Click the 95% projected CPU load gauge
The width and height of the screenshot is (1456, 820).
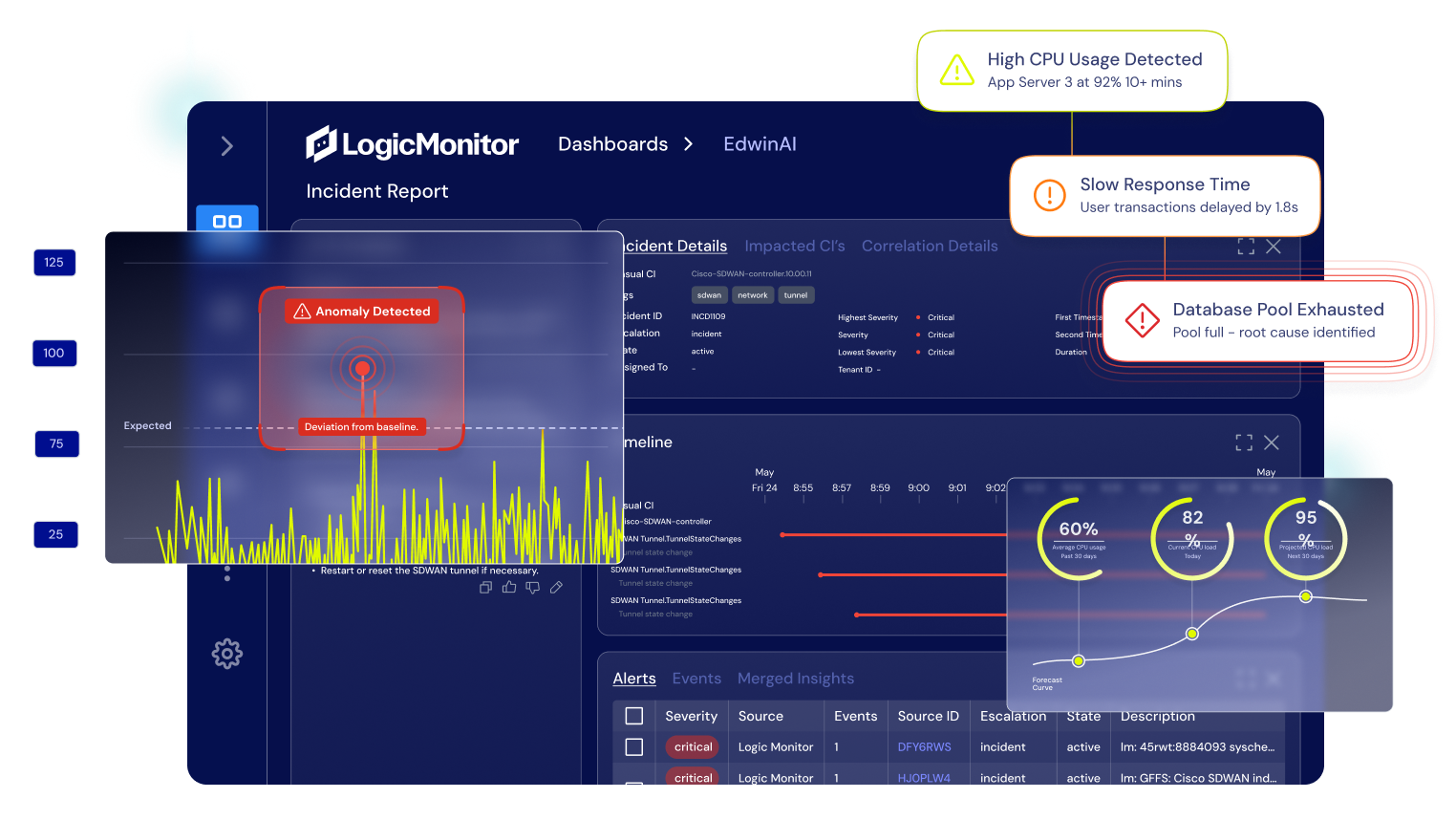point(1306,539)
